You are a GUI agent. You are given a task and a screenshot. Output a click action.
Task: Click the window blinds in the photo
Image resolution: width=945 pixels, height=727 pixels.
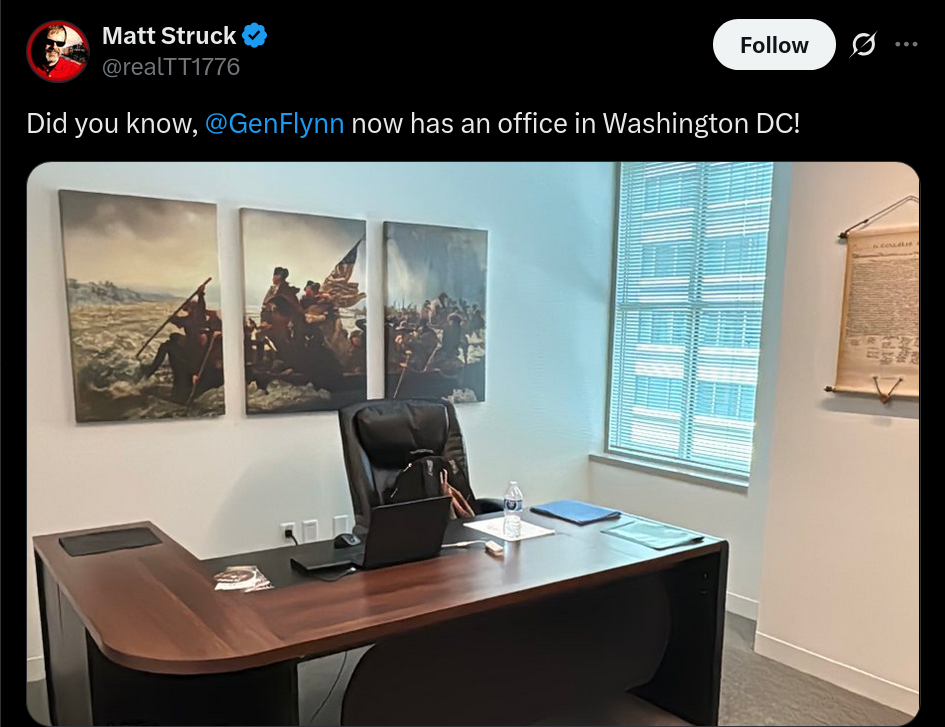point(689,319)
